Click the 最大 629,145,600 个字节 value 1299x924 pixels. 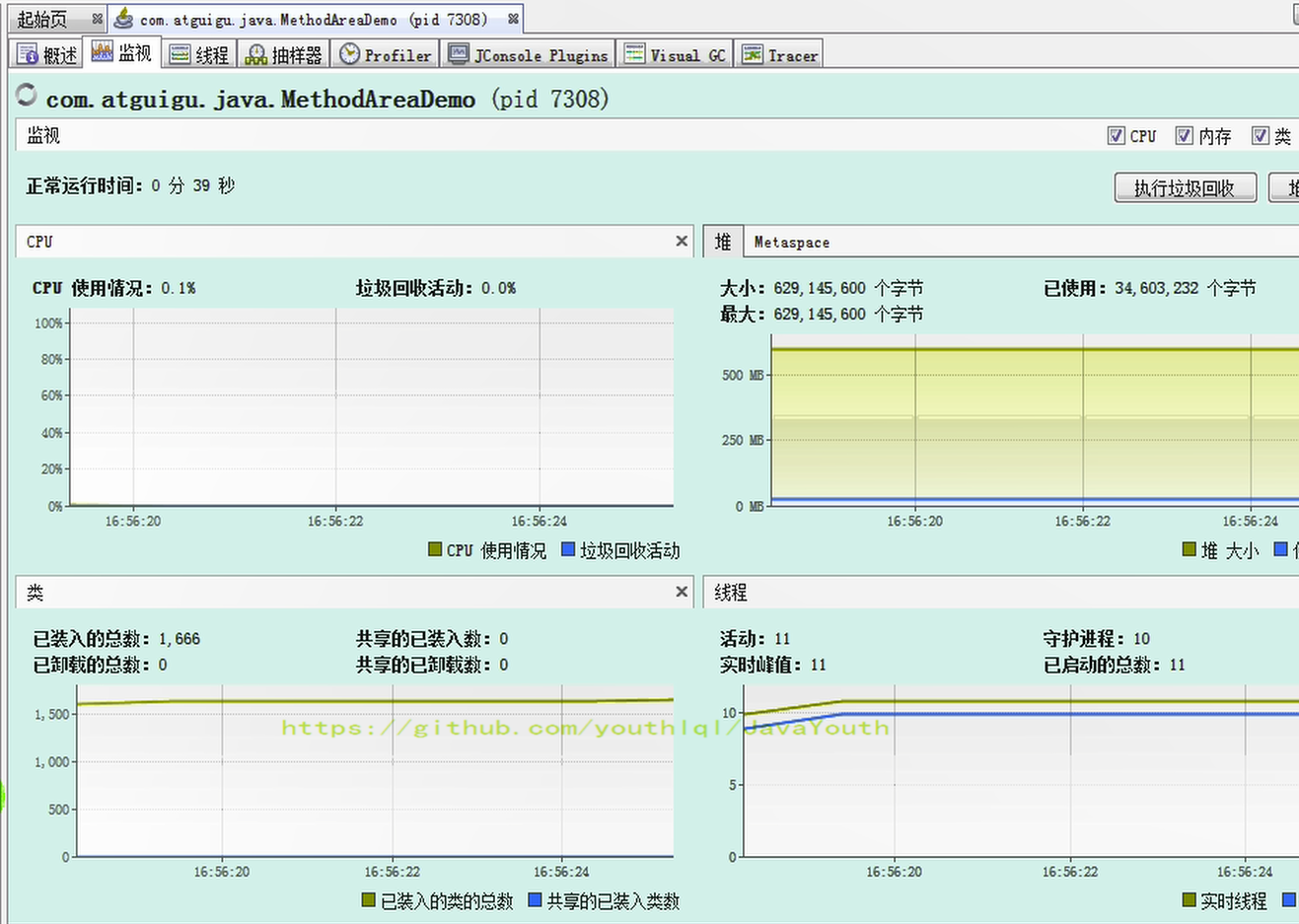pos(848,314)
